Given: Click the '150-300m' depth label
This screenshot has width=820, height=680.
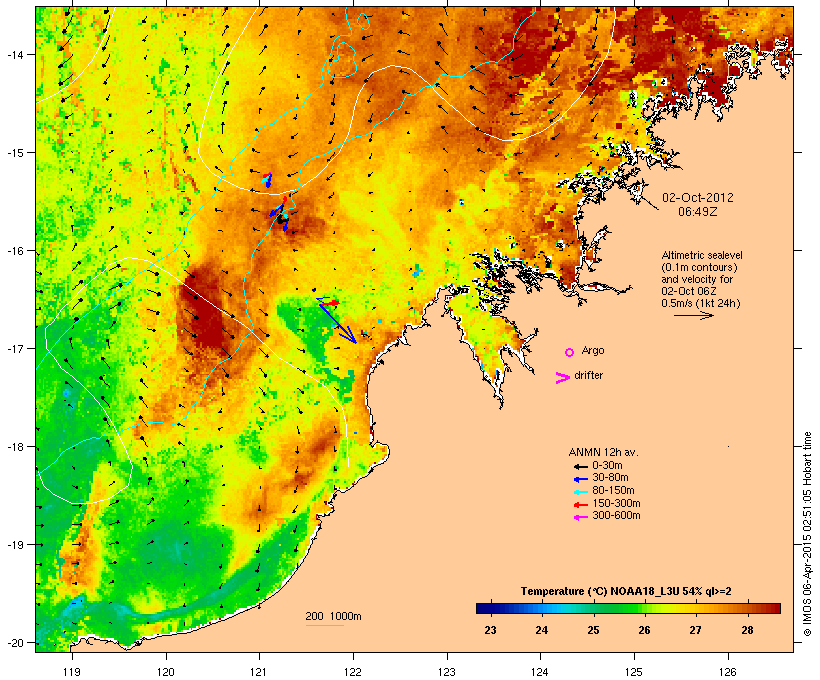Looking at the screenshot, I should point(616,503).
